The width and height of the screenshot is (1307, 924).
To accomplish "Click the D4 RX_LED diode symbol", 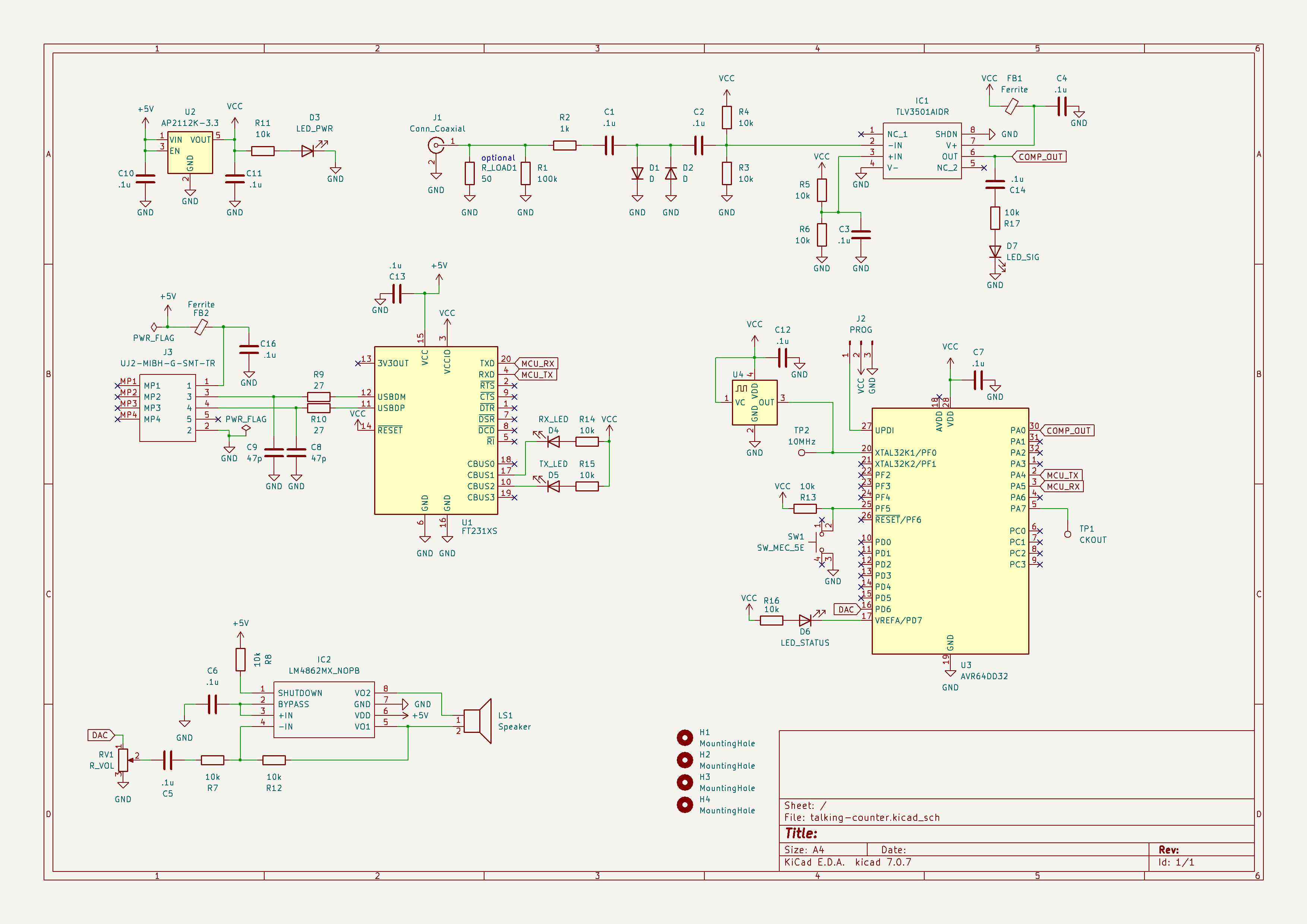I will 553,442.
